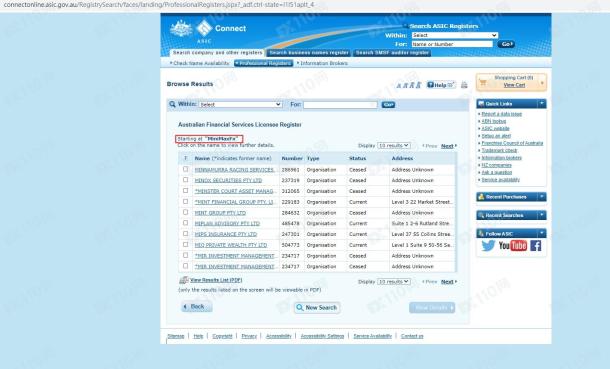
Task: Click the select-all checkbox in table header
Action: (186, 158)
